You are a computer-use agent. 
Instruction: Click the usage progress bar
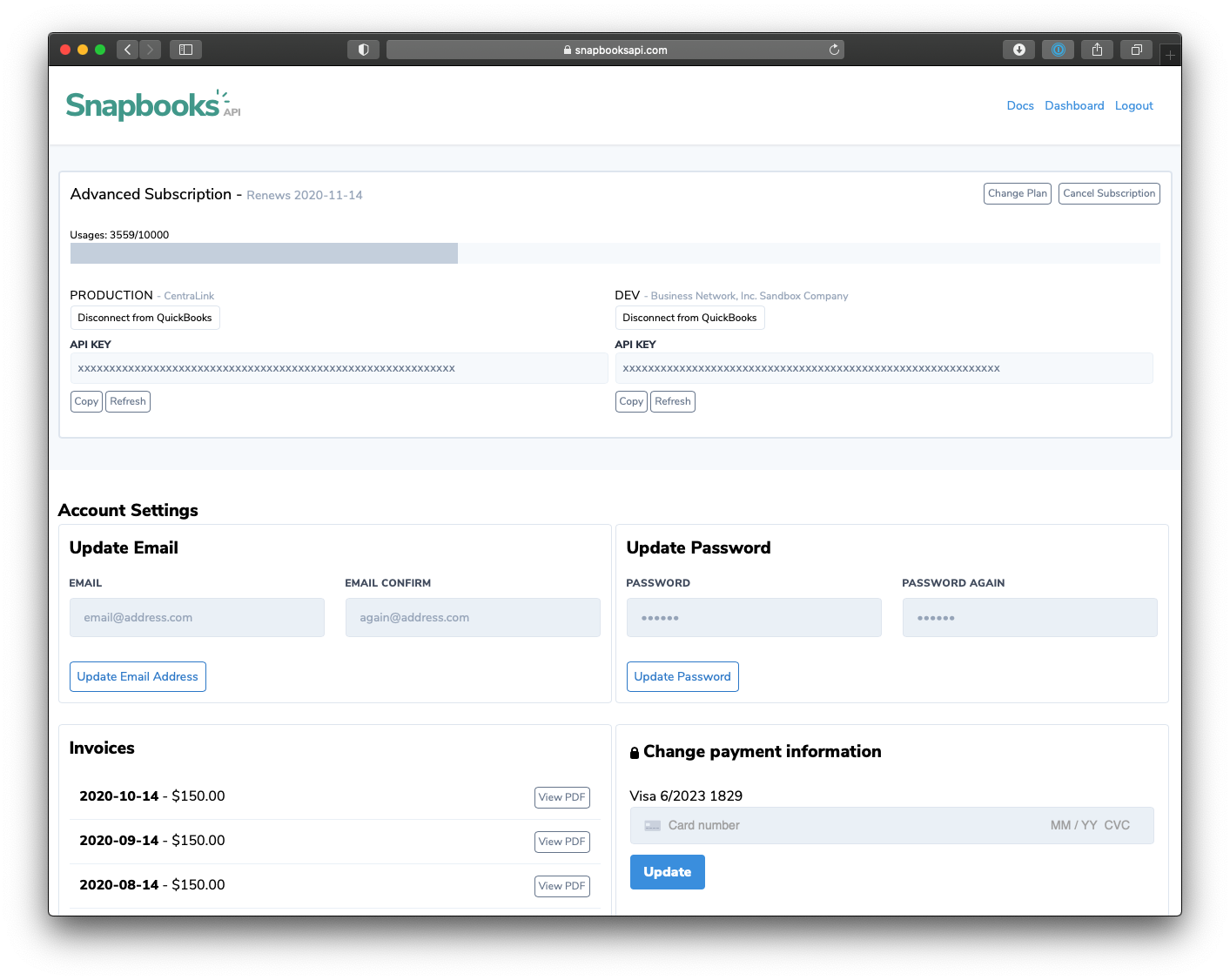[614, 253]
